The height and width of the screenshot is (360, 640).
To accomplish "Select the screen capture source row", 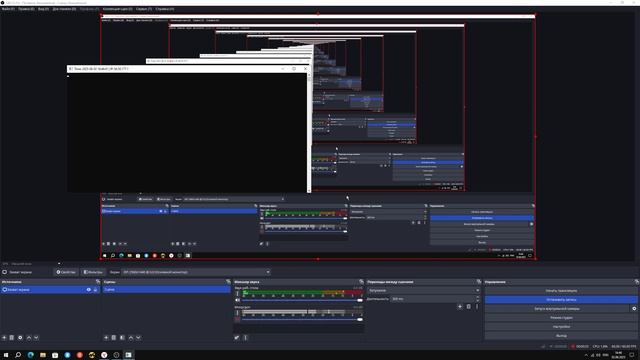I will click(50, 289).
